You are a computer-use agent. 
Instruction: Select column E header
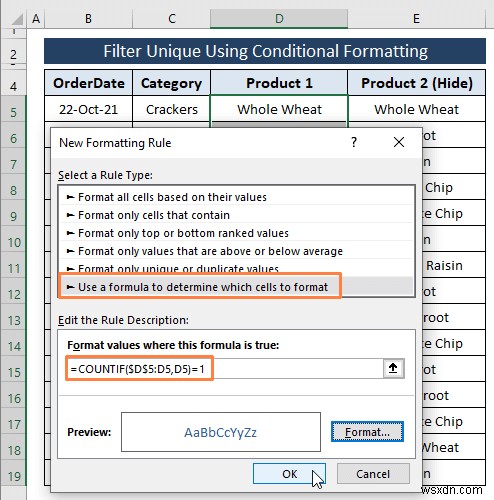[416, 19]
